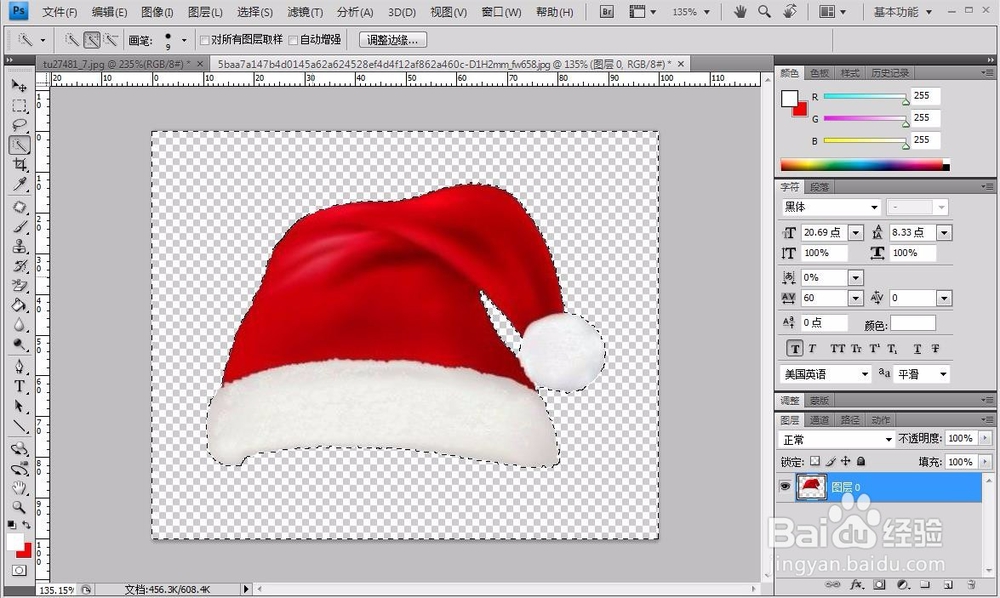This screenshot has height=598, width=1000.
Task: Enable 自动增强 checkbox
Action: pyautogui.click(x=293, y=40)
